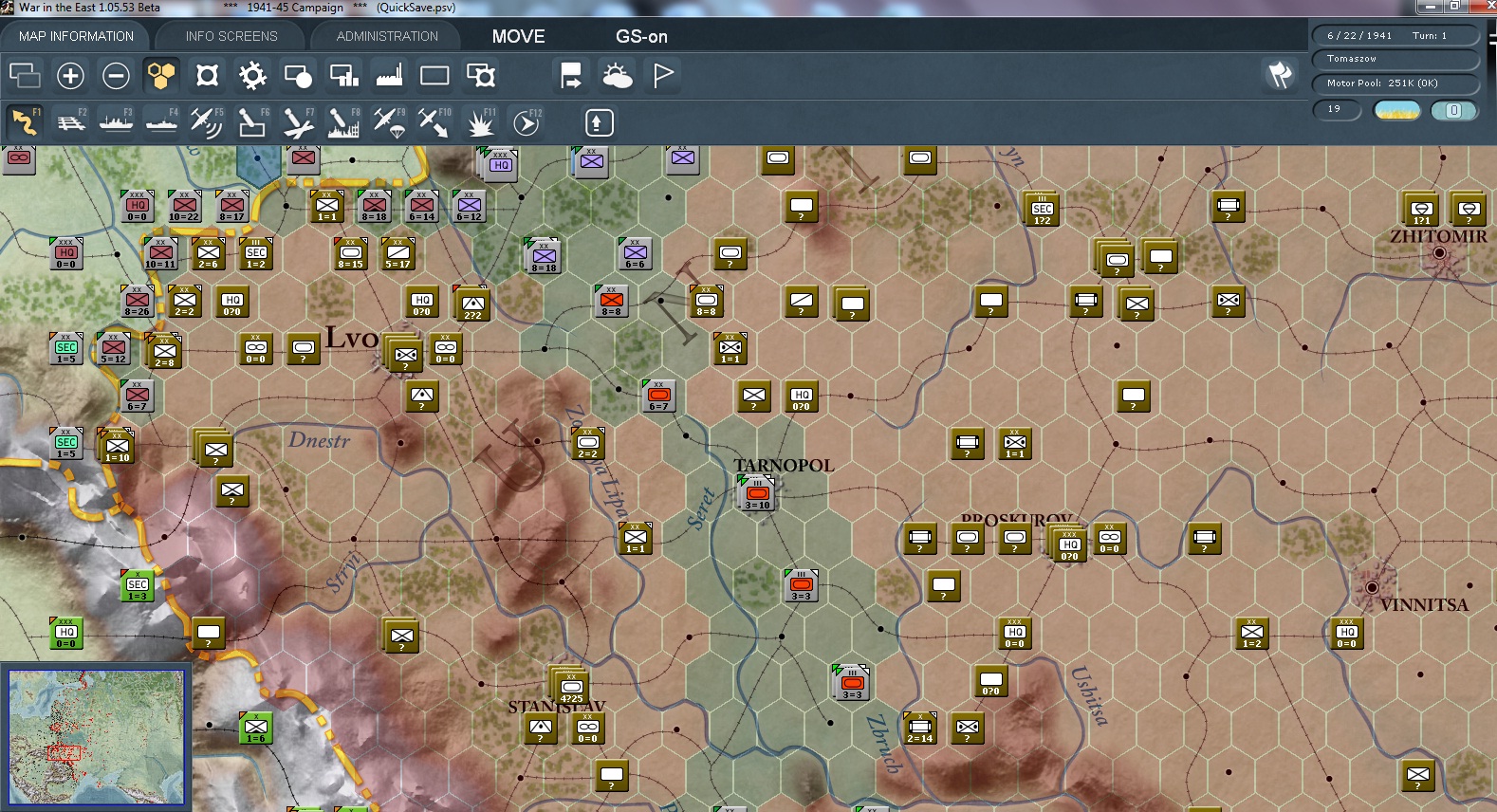Toggle the hex grid display
This screenshot has width=1497, height=812.
pyautogui.click(x=161, y=75)
